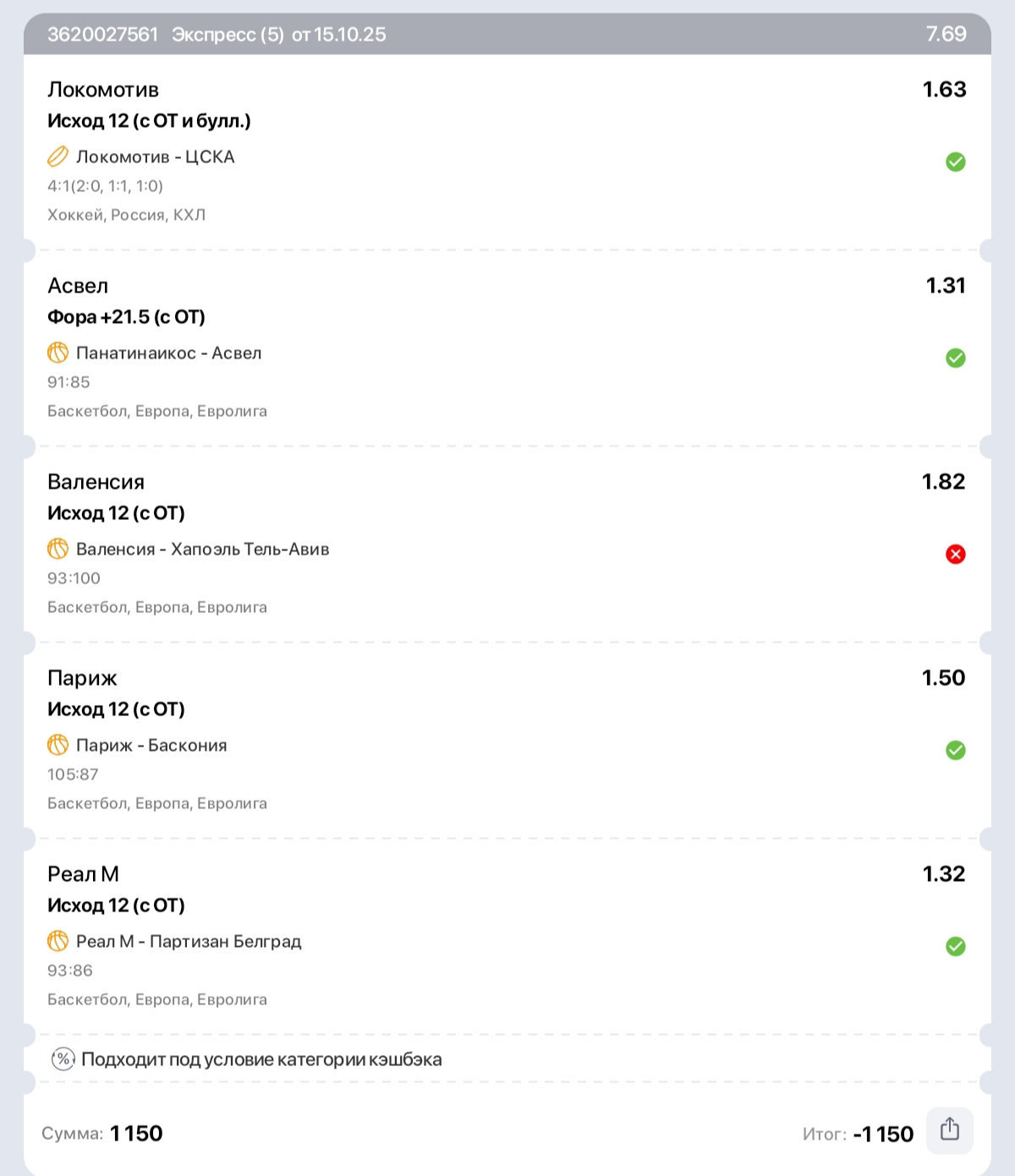Click the basketball icon beside Валенсия - Хапоэль Тель-Авив
Image resolution: width=1015 pixels, height=1176 pixels.
(58, 549)
